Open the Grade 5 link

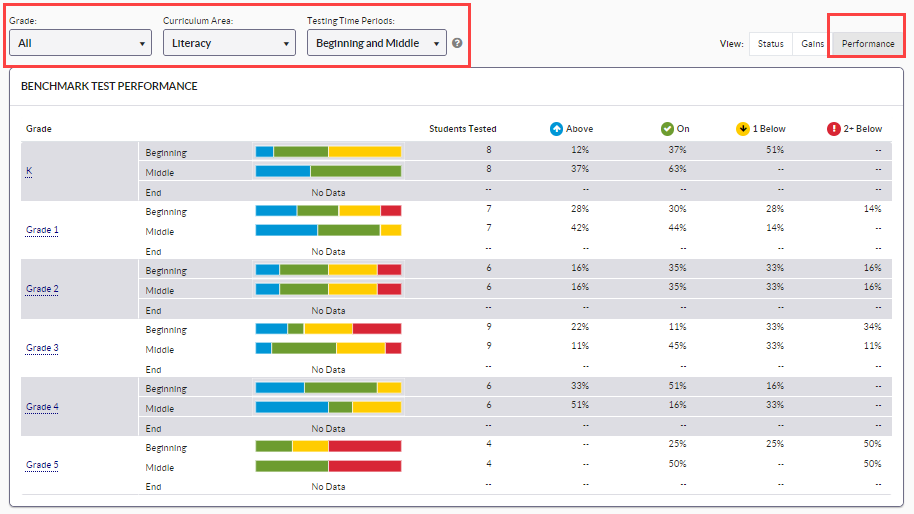(x=42, y=465)
